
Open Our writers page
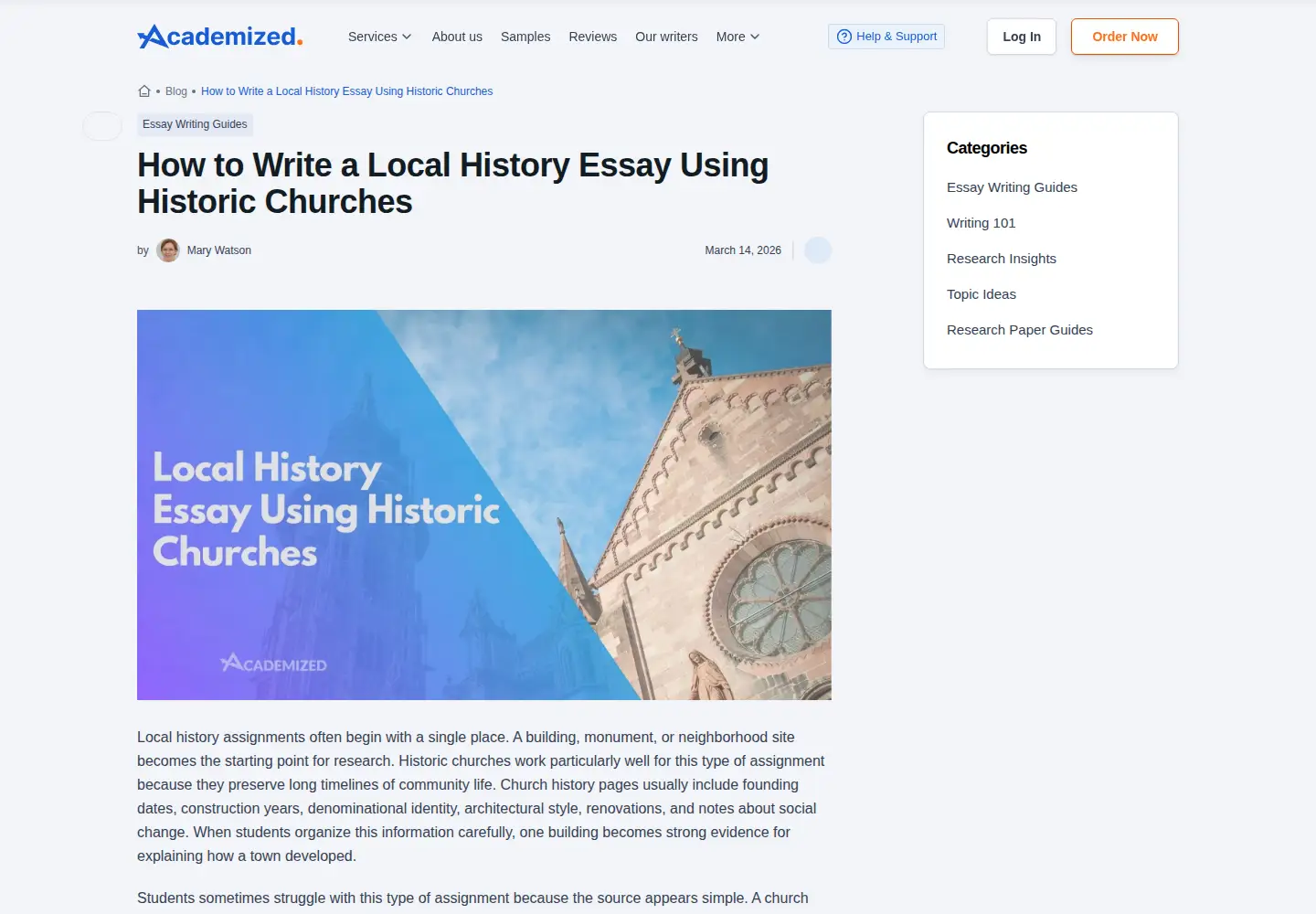(666, 37)
